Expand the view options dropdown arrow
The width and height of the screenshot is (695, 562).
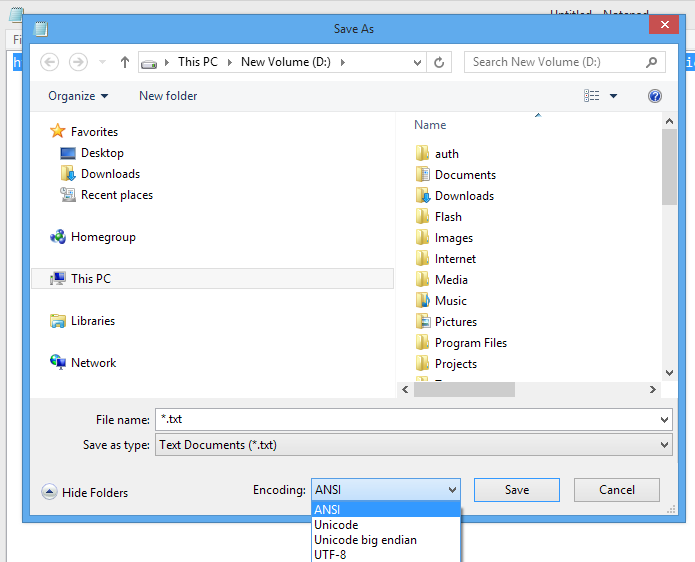tap(613, 96)
